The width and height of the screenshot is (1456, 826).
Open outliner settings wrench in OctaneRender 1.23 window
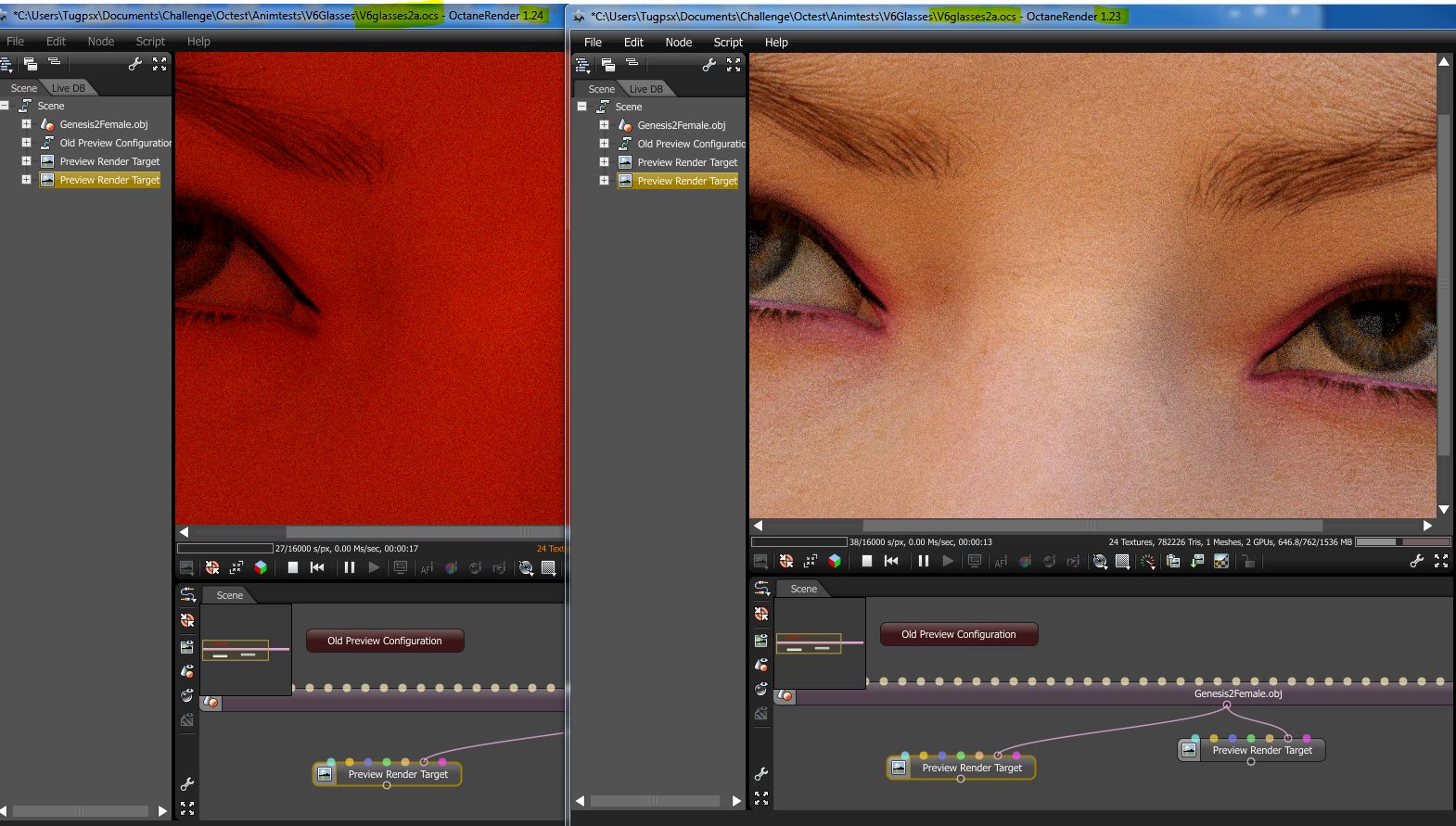coord(709,65)
